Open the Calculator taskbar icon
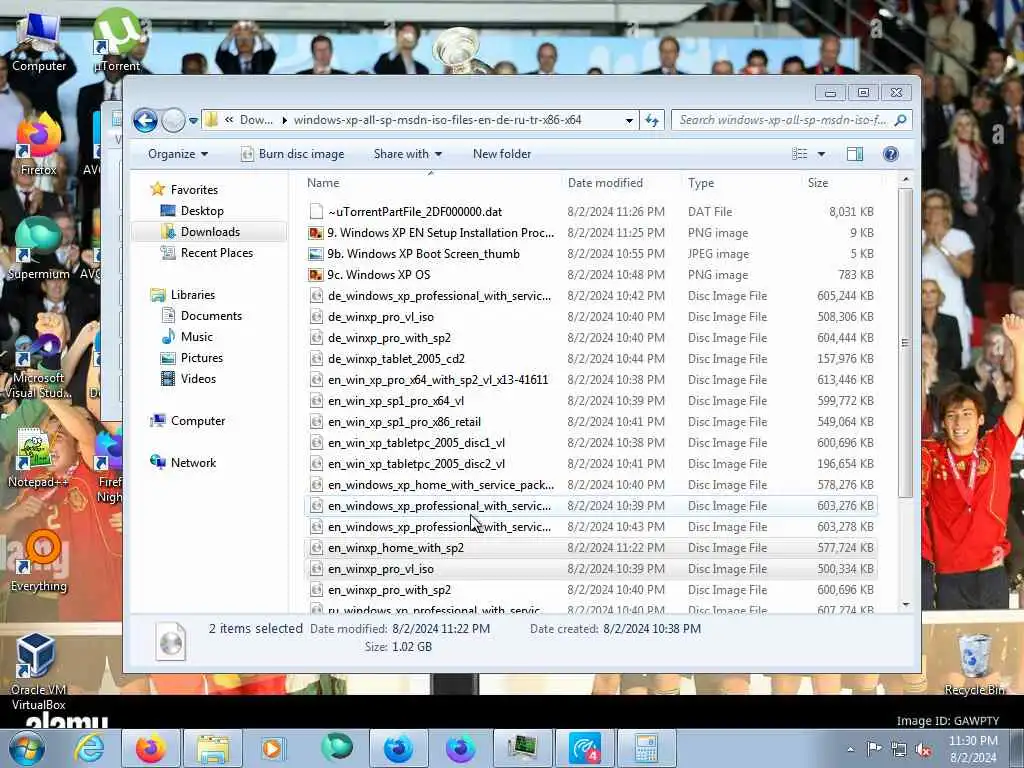Viewport: 1024px width, 768px height. pyautogui.click(x=645, y=748)
